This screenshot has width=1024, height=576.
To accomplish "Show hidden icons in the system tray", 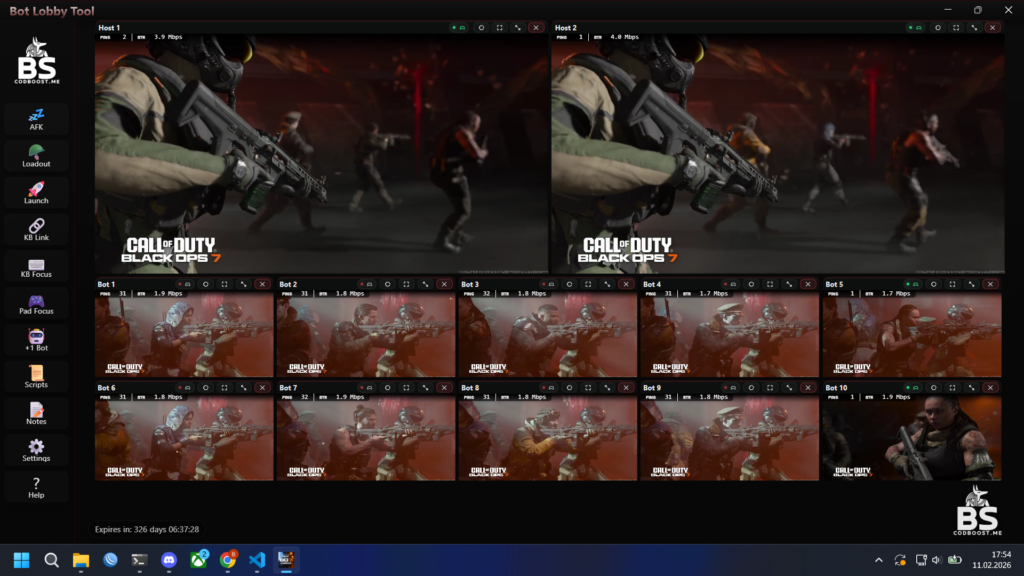I will (x=879, y=560).
